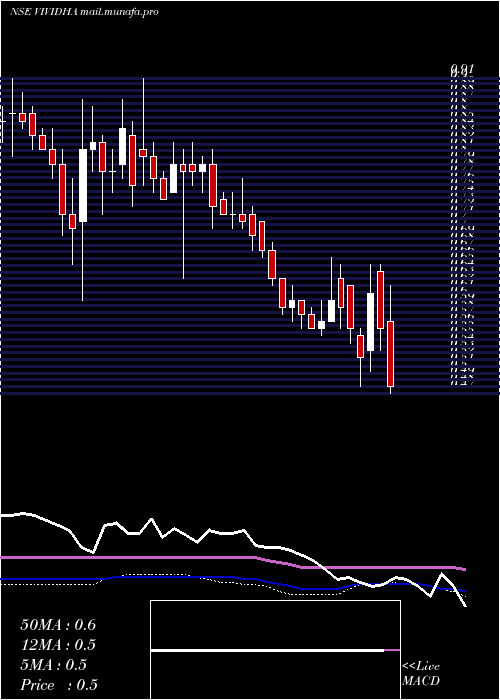The height and width of the screenshot is (700, 500).
Task: Click the NSE VIVIDHA mail.munafa.pro chart title
Action: (84, 12)
